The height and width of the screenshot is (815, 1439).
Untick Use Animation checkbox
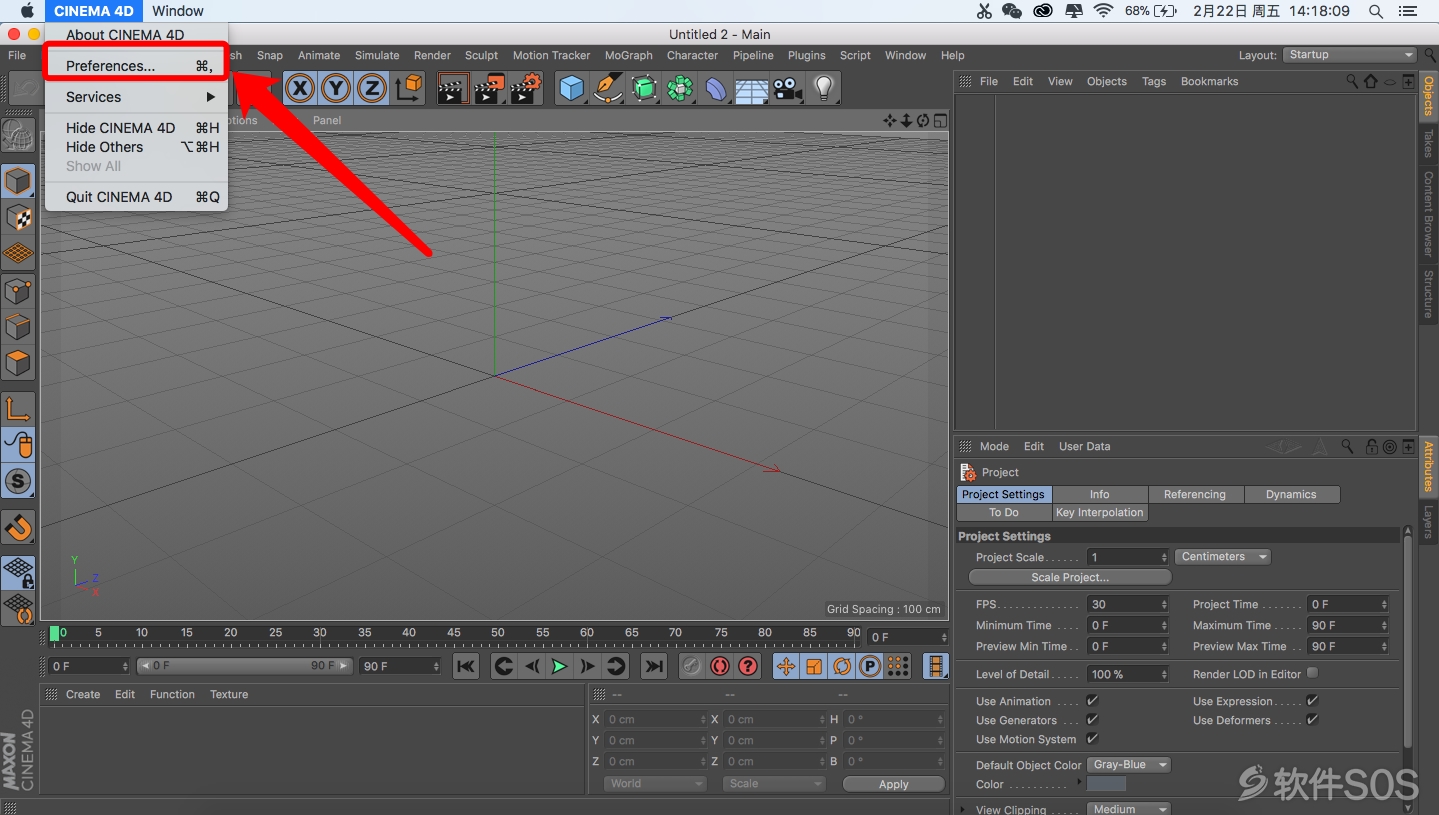(x=1092, y=701)
